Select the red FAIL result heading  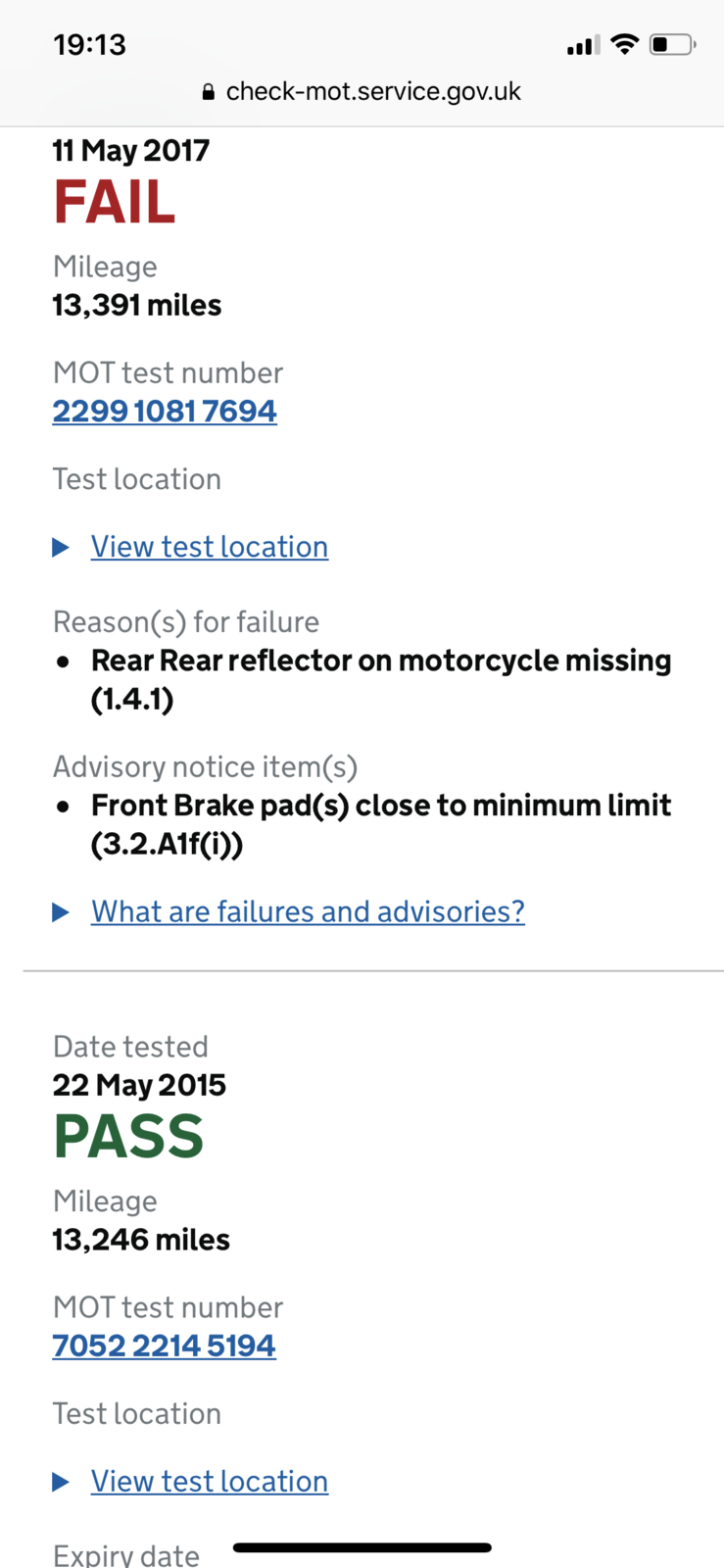pos(115,203)
